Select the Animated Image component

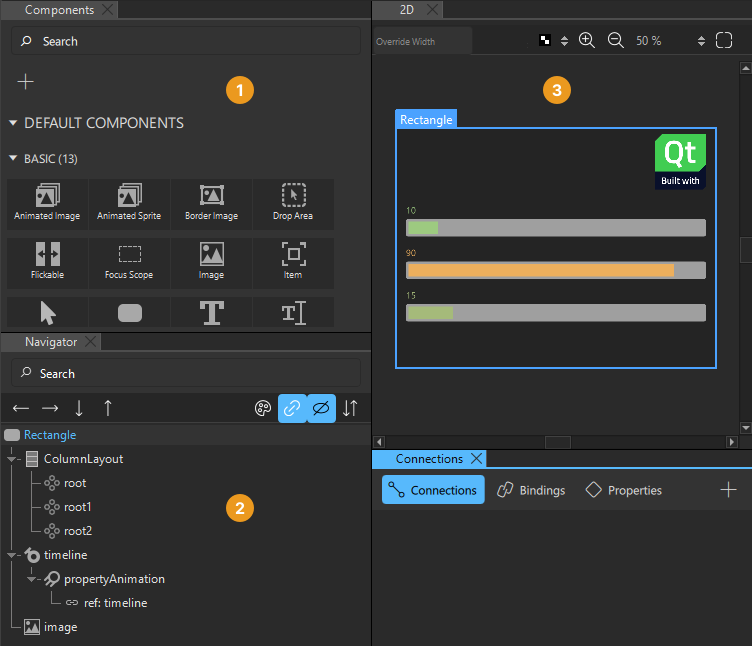point(47,203)
